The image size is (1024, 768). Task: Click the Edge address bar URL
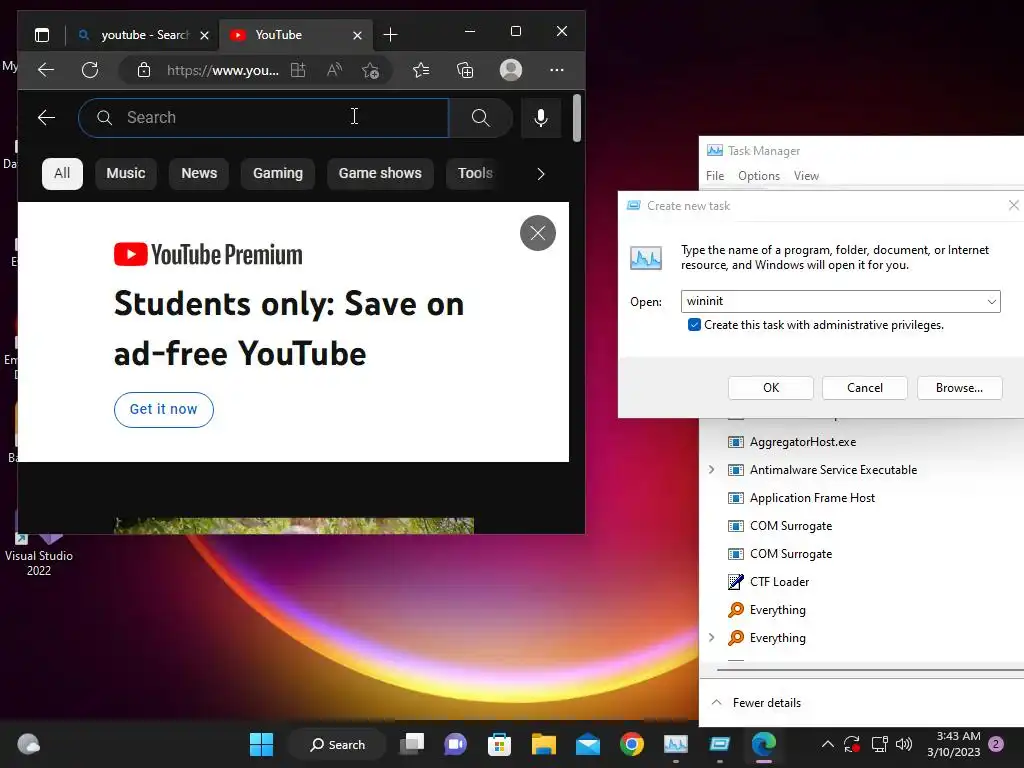[x=223, y=71]
